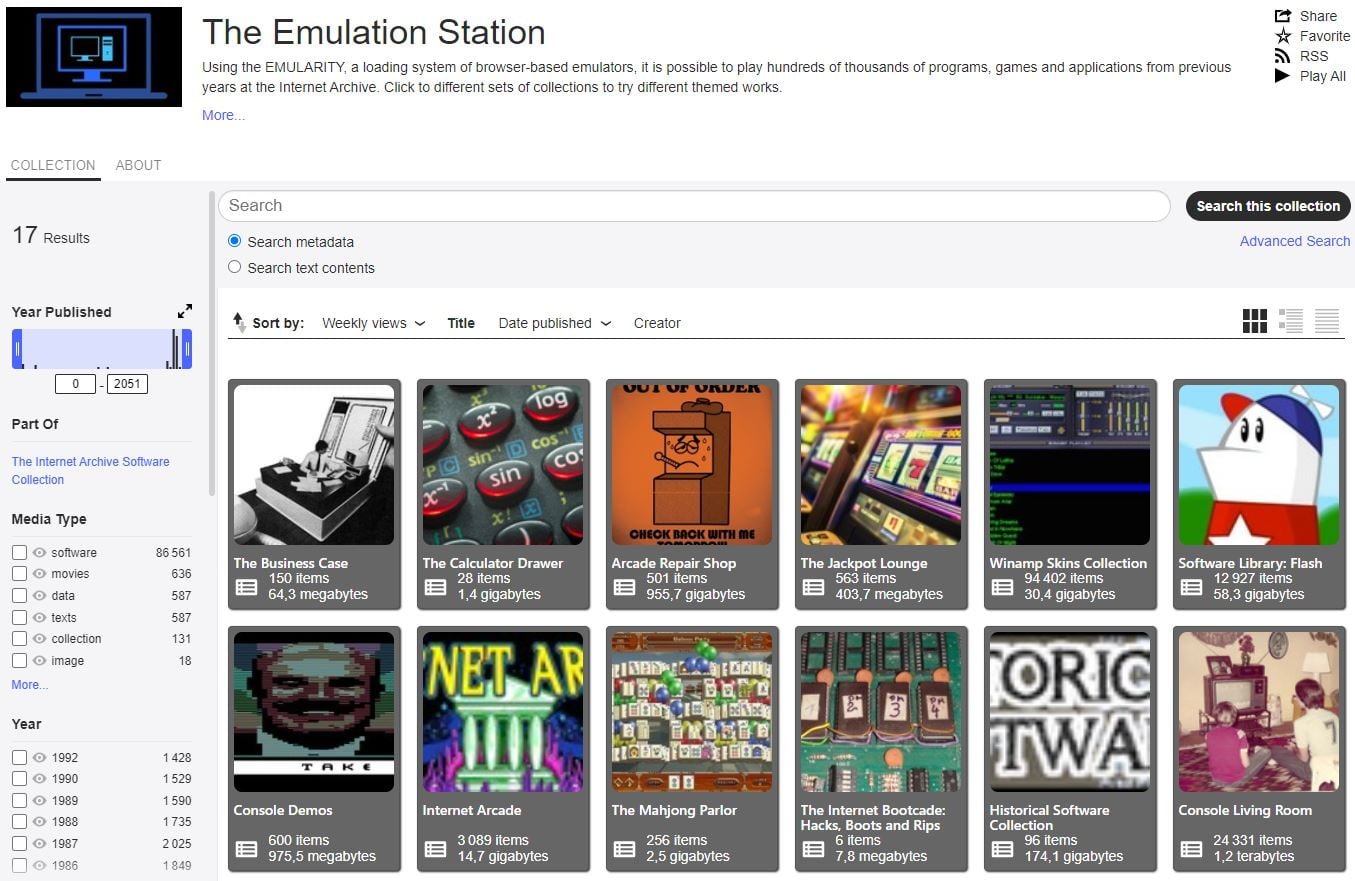Select Search text contents radio button
This screenshot has height=881, width=1355.
(235, 267)
